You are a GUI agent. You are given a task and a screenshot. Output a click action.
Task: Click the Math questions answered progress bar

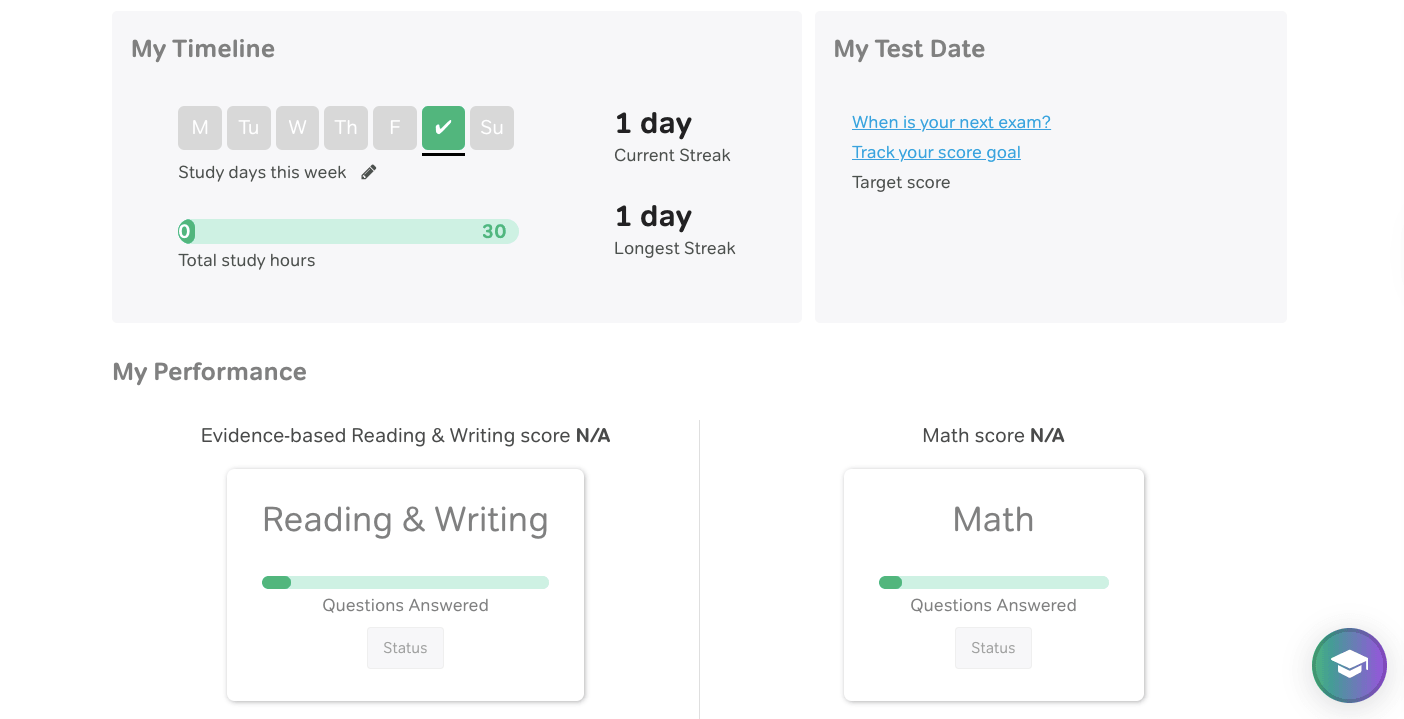pos(993,582)
